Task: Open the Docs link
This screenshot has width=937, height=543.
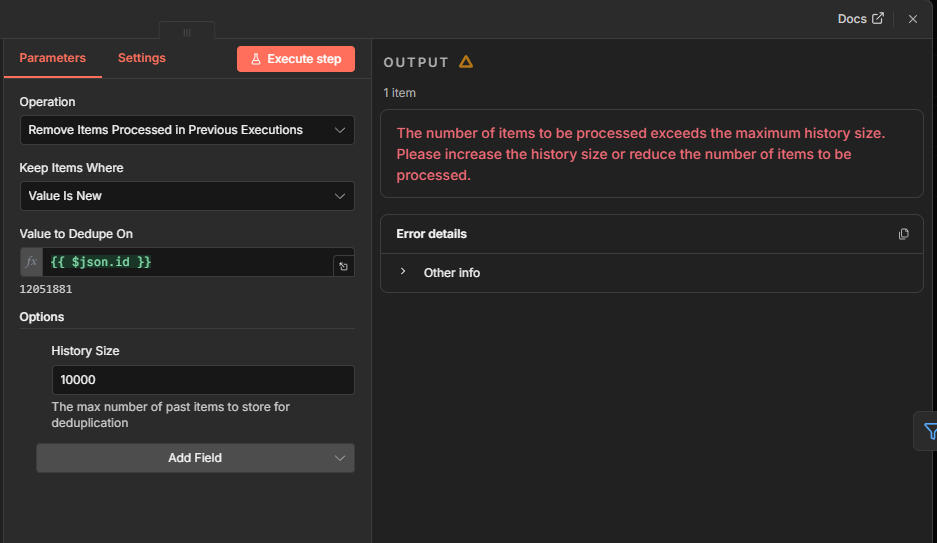Action: (860, 19)
